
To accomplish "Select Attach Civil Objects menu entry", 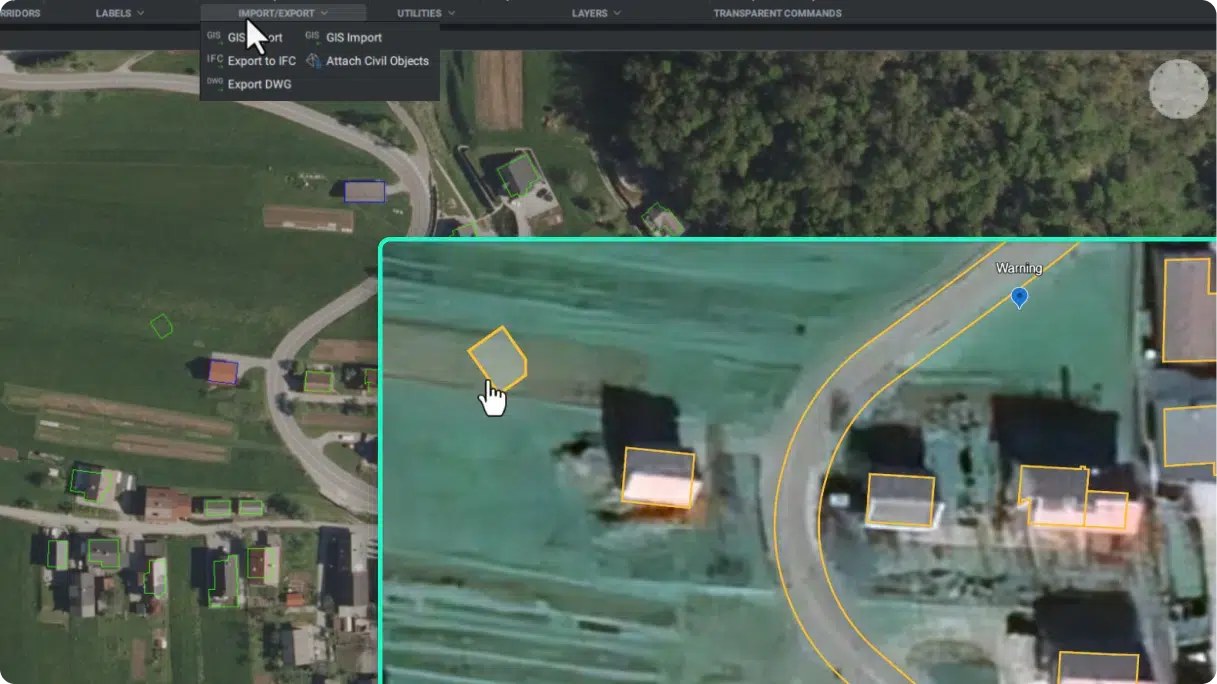I will [x=377, y=61].
